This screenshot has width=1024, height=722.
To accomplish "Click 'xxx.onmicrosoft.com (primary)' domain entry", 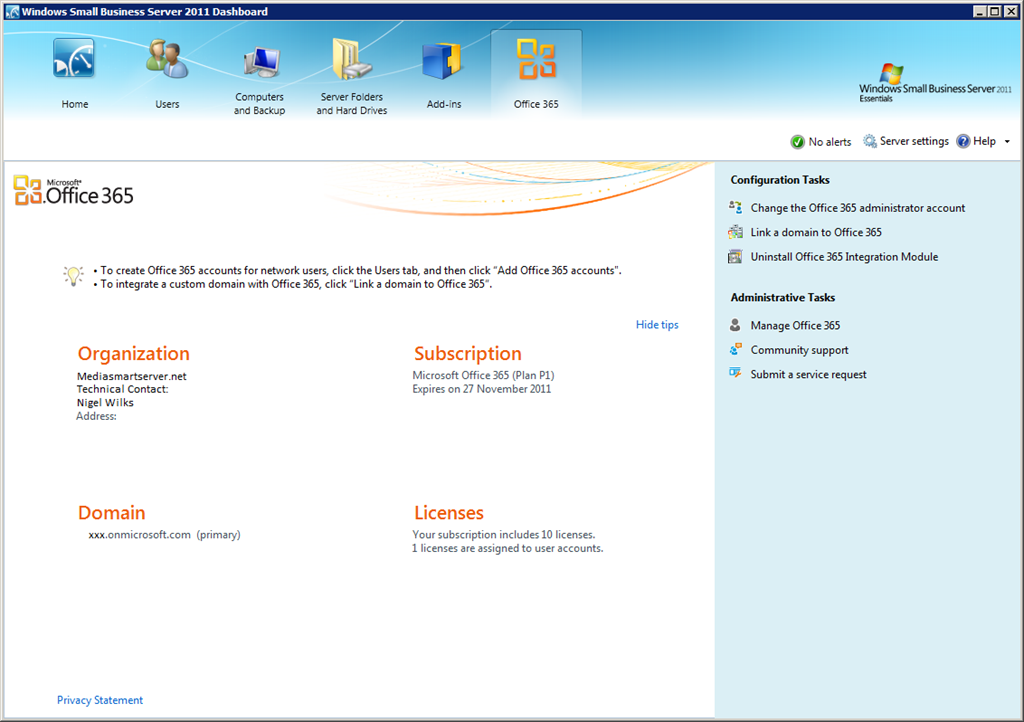I will 165,535.
